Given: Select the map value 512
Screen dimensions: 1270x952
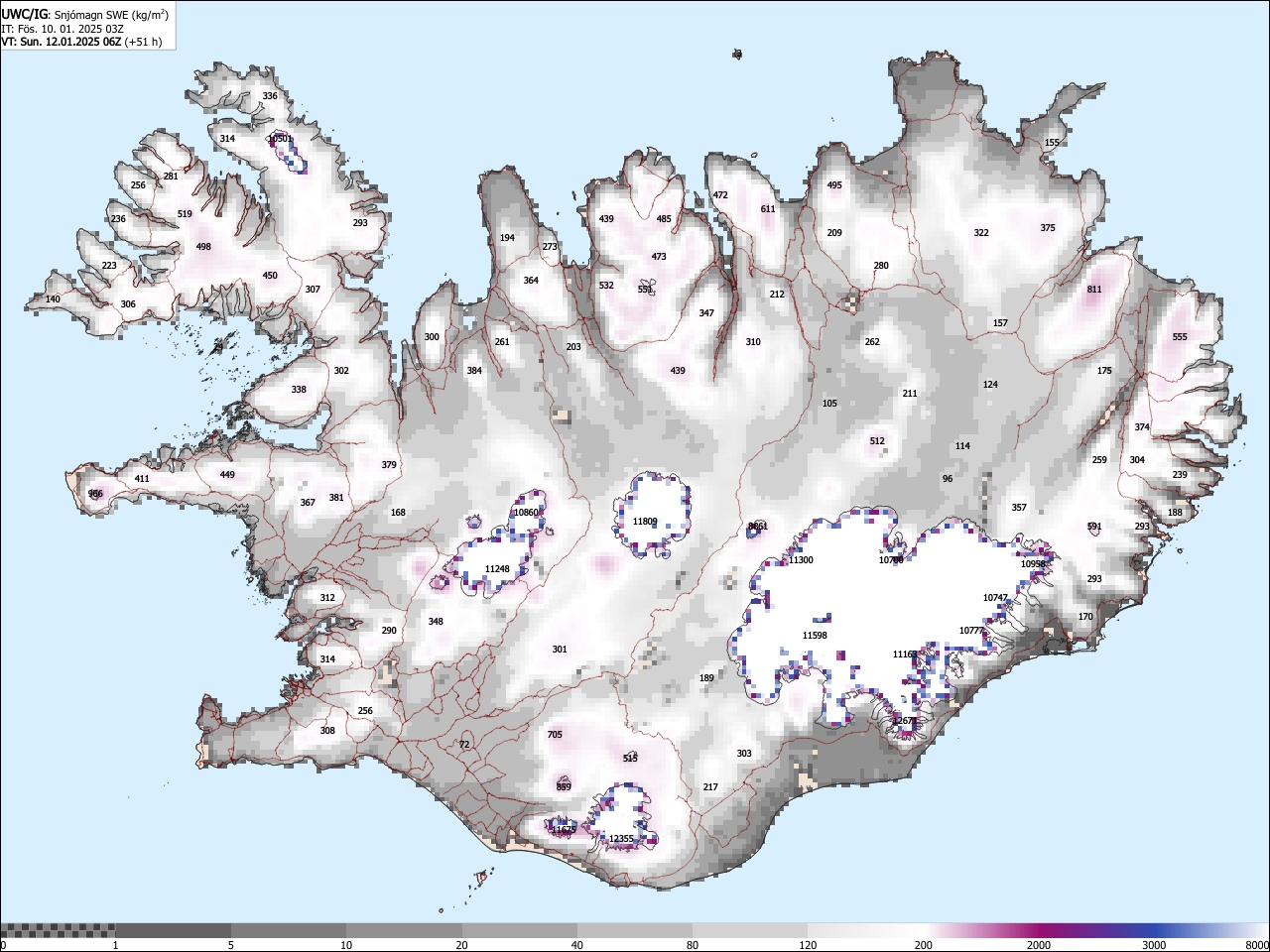Looking at the screenshot, I should [877, 441].
